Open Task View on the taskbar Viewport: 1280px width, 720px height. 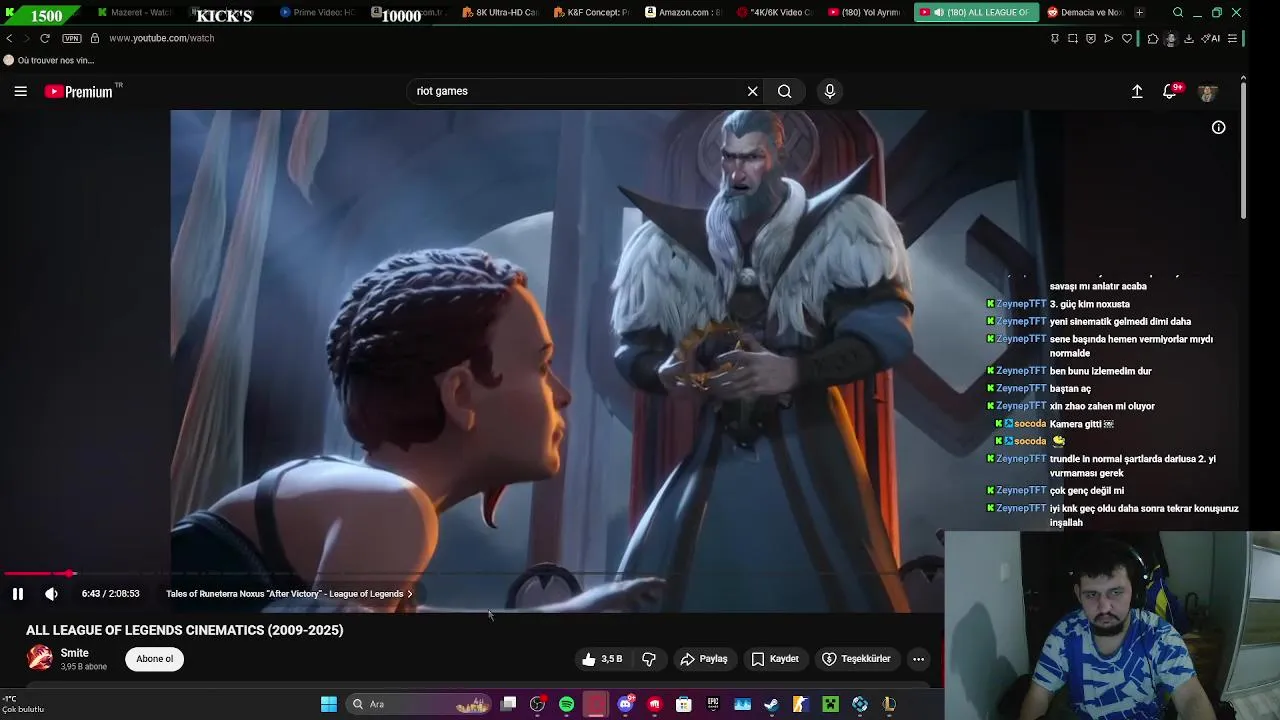click(x=508, y=704)
